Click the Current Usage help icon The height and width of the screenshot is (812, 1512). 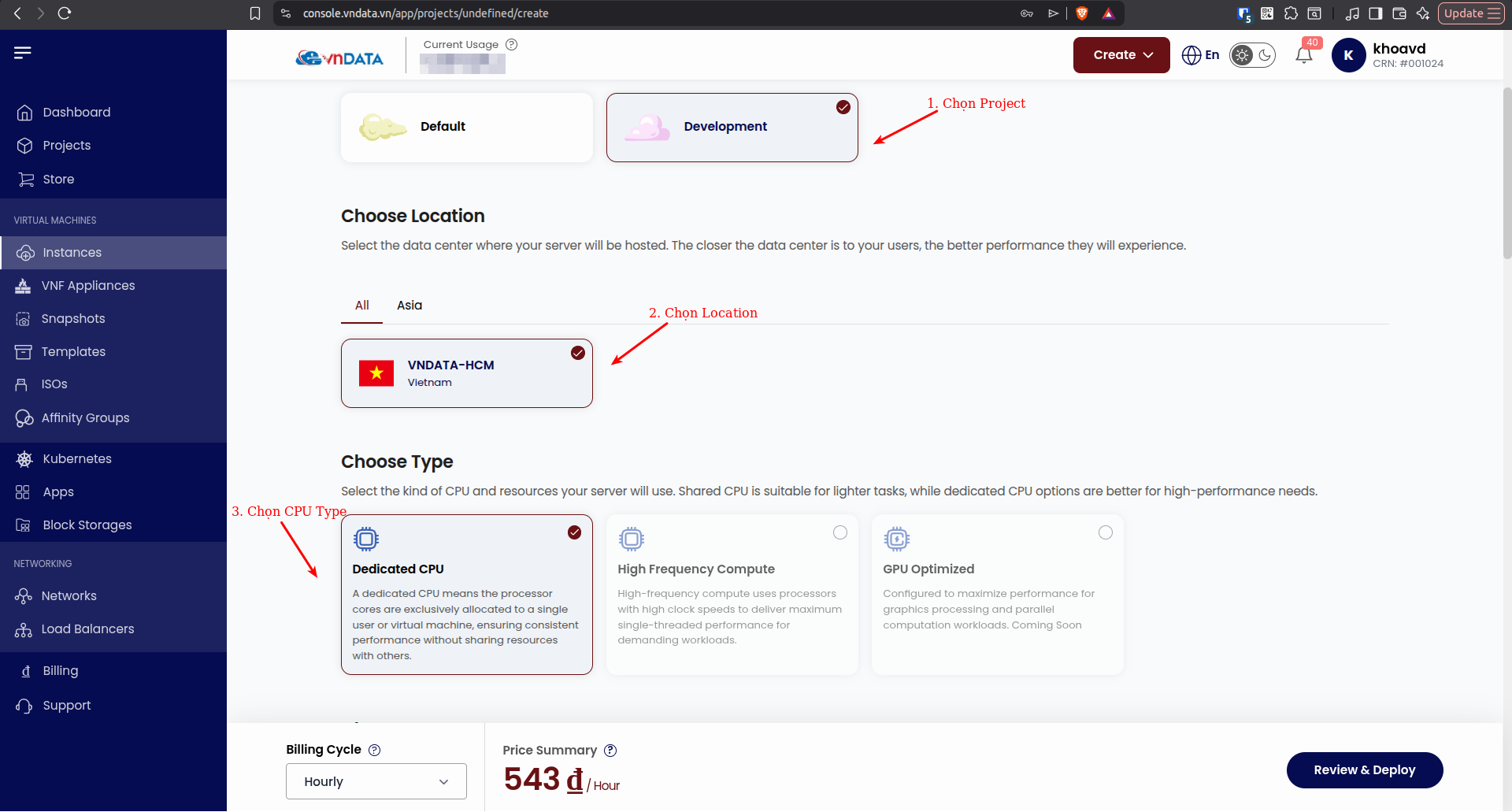pos(512,45)
